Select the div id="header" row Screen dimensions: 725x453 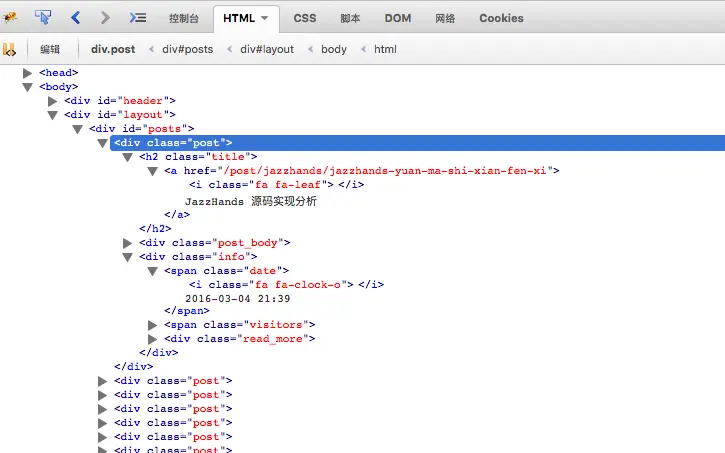click(x=120, y=100)
